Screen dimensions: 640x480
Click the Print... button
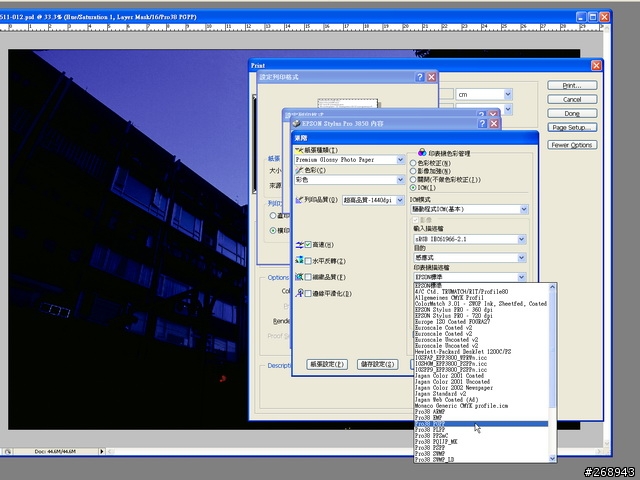pyautogui.click(x=572, y=85)
